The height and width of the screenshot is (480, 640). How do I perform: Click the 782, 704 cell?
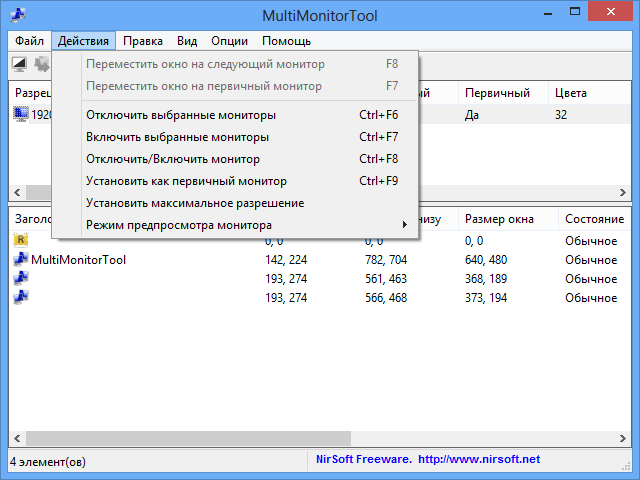point(386,260)
